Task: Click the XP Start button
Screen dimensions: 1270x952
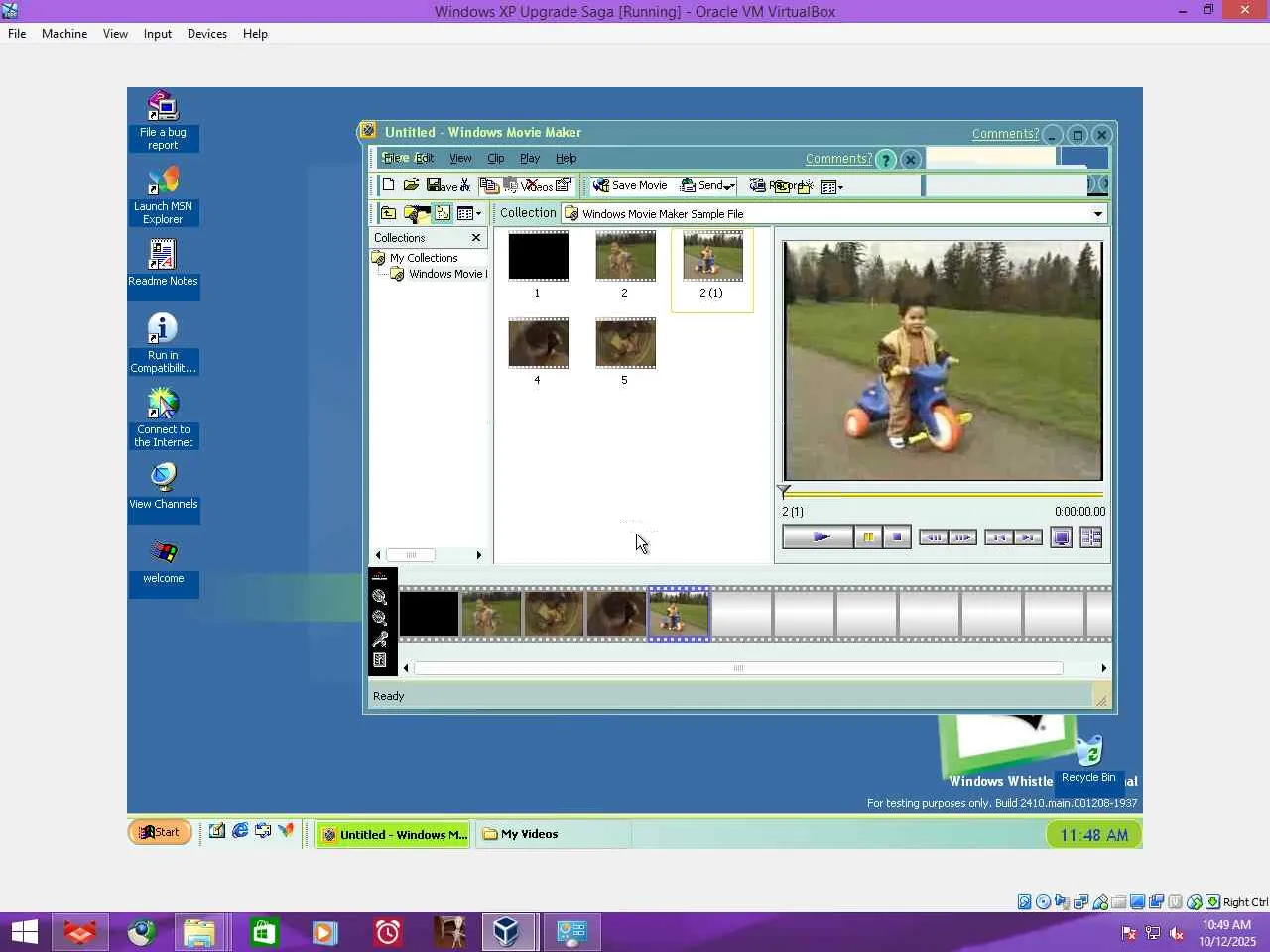Action: pos(160,833)
